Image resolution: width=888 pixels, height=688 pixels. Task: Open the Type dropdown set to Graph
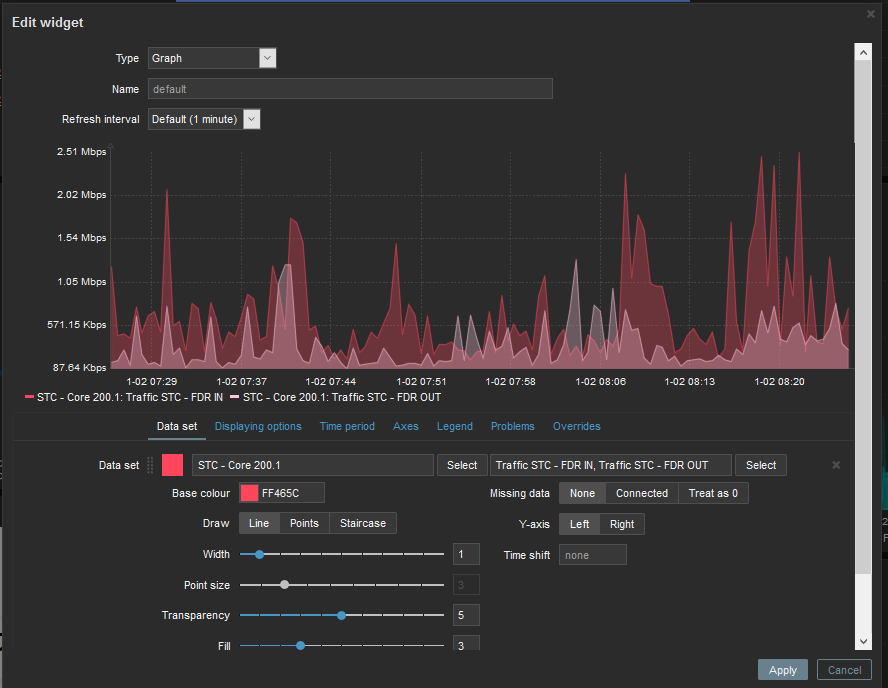click(x=212, y=58)
